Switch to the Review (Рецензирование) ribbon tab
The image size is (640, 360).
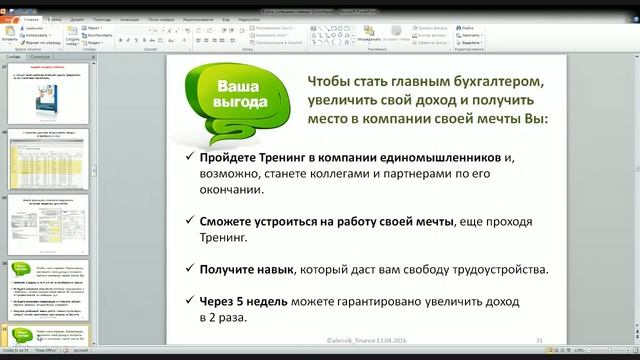pos(198,19)
